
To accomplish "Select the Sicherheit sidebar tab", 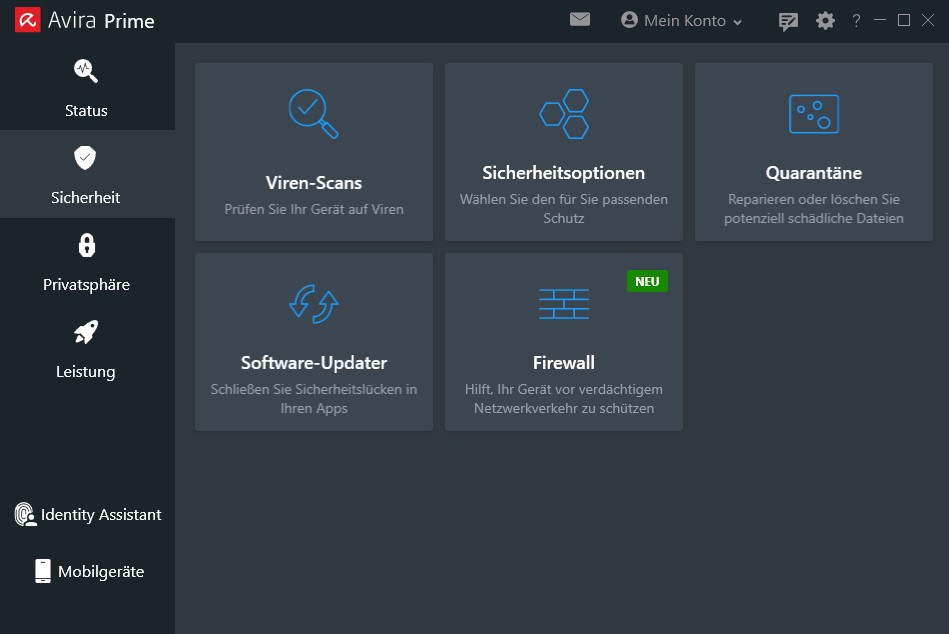I will pyautogui.click(x=86, y=174).
